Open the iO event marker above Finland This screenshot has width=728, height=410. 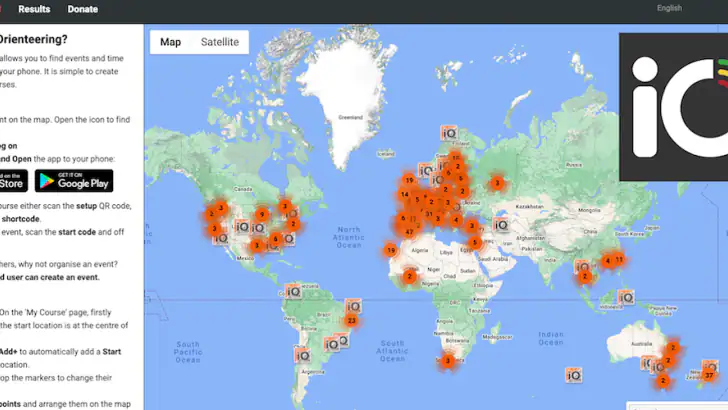point(449,134)
